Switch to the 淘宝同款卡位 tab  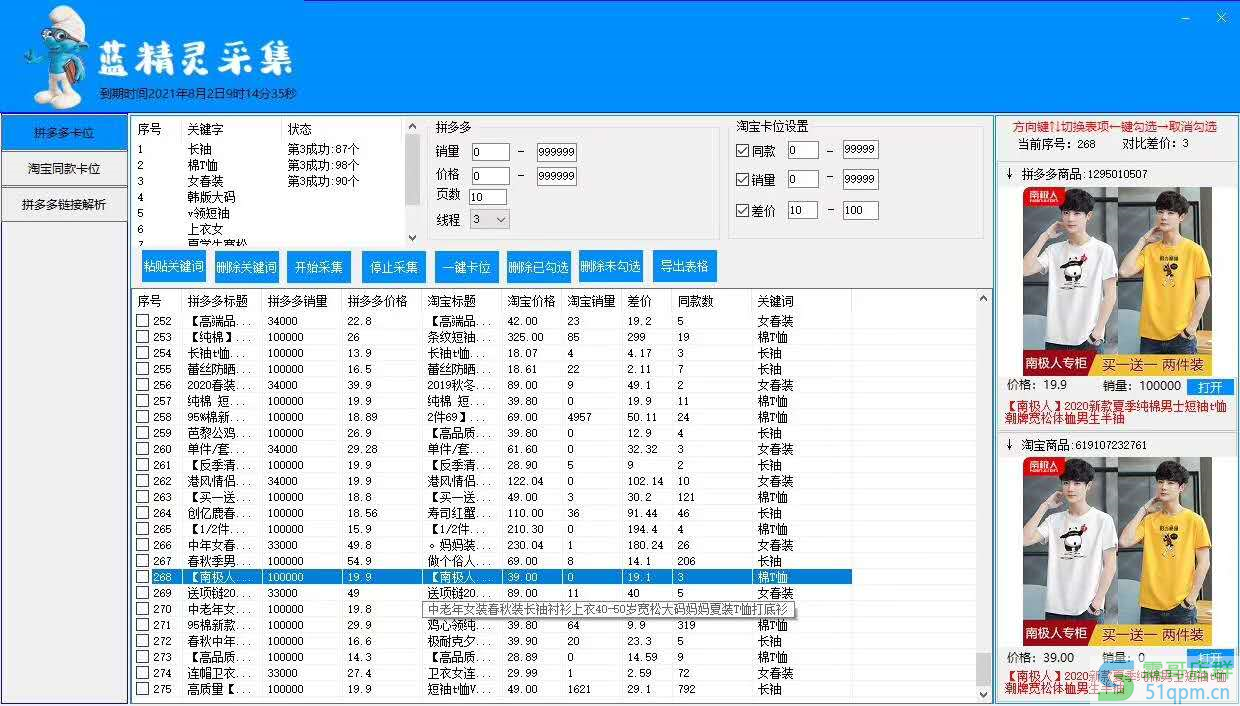[64, 168]
